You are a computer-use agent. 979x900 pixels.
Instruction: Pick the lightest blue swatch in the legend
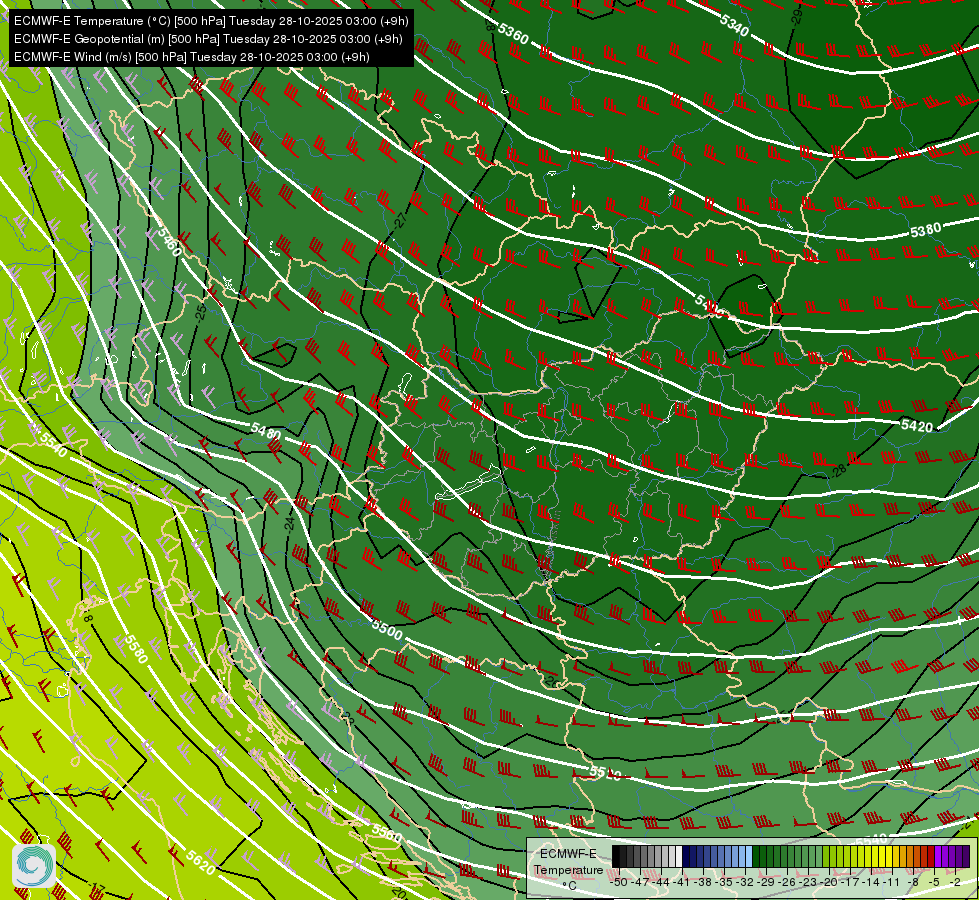[749, 856]
